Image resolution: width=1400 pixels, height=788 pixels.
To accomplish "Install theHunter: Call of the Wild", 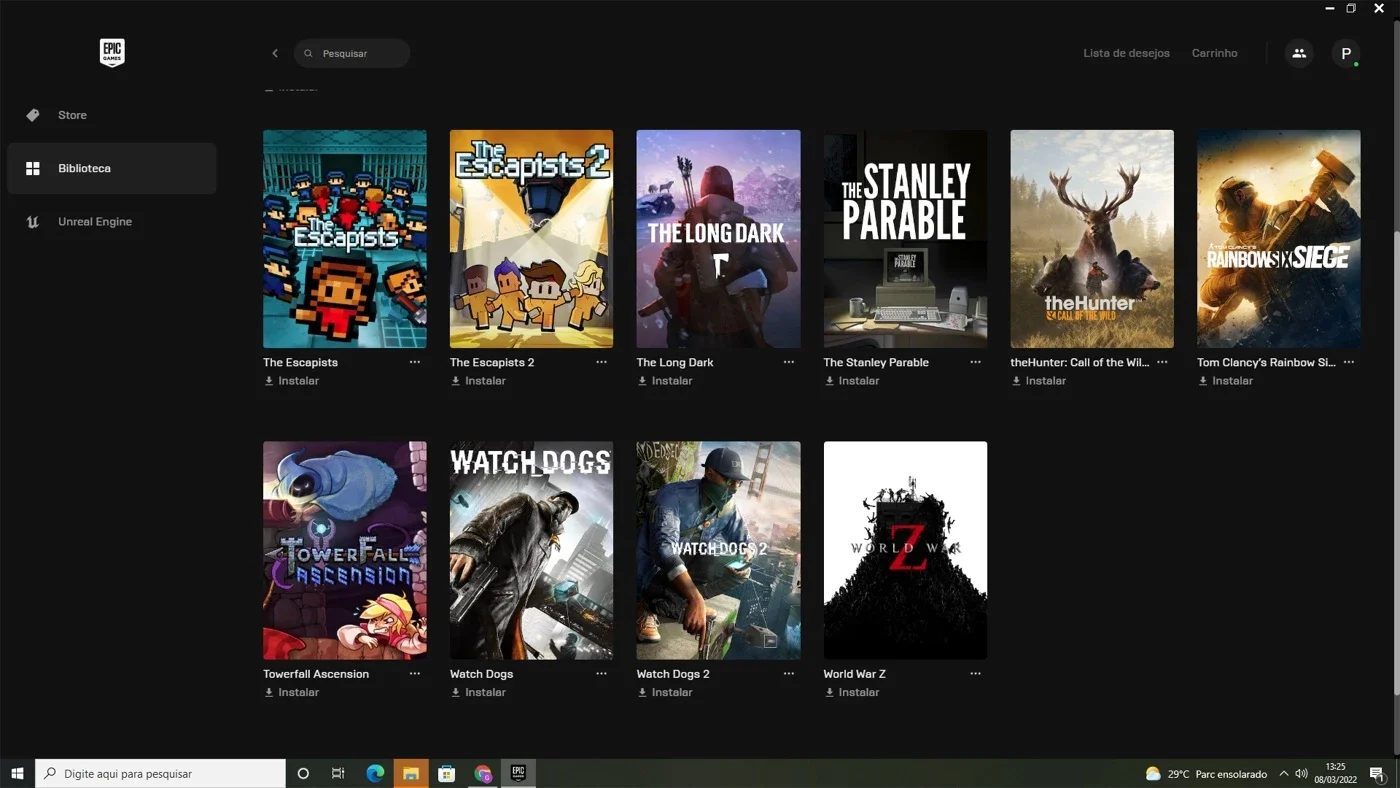I will (1039, 381).
